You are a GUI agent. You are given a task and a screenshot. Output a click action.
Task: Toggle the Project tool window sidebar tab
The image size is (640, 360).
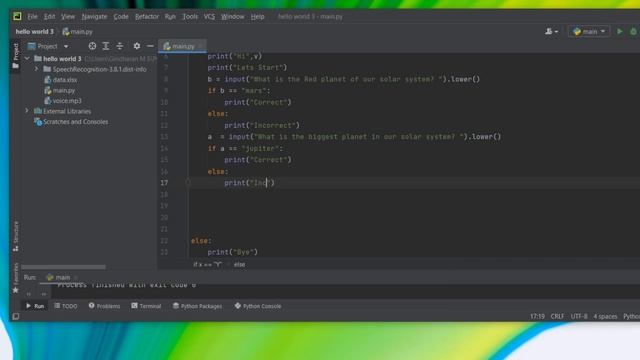tap(16, 56)
